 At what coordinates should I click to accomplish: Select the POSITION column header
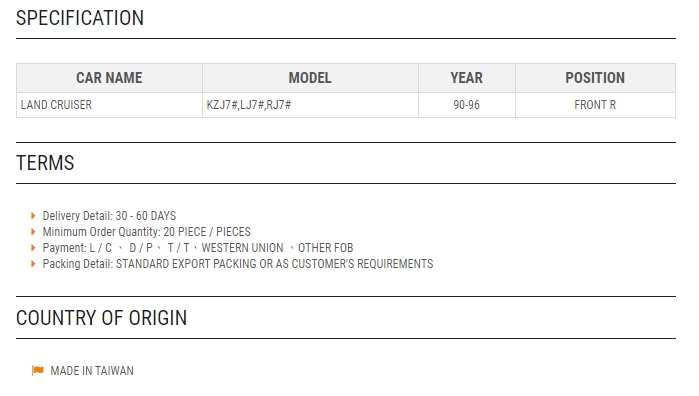[x=595, y=78]
